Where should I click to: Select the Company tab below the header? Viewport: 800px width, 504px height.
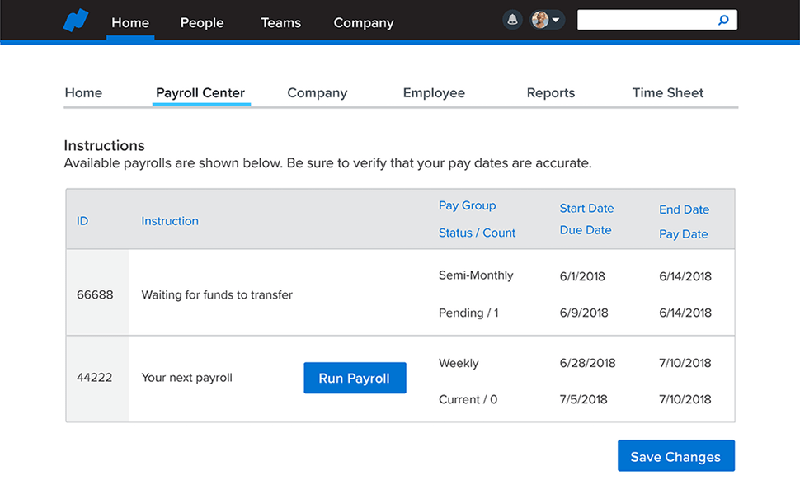[317, 93]
